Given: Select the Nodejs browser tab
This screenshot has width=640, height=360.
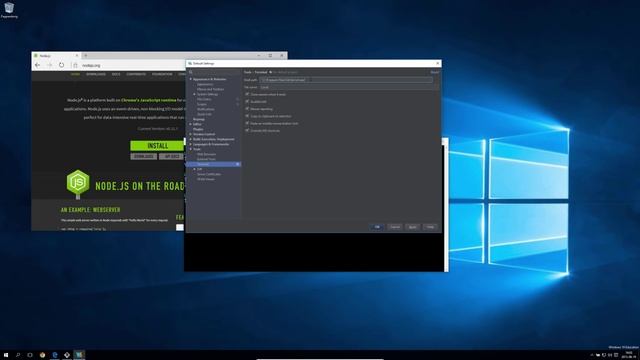Looking at the screenshot, I should tap(56, 56).
